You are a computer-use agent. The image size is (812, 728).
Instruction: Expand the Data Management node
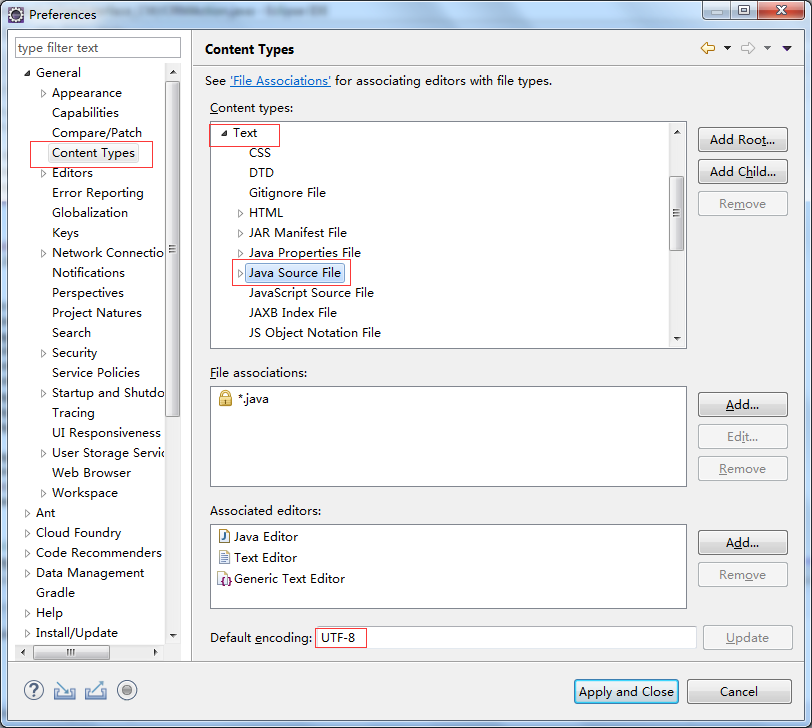[27, 573]
